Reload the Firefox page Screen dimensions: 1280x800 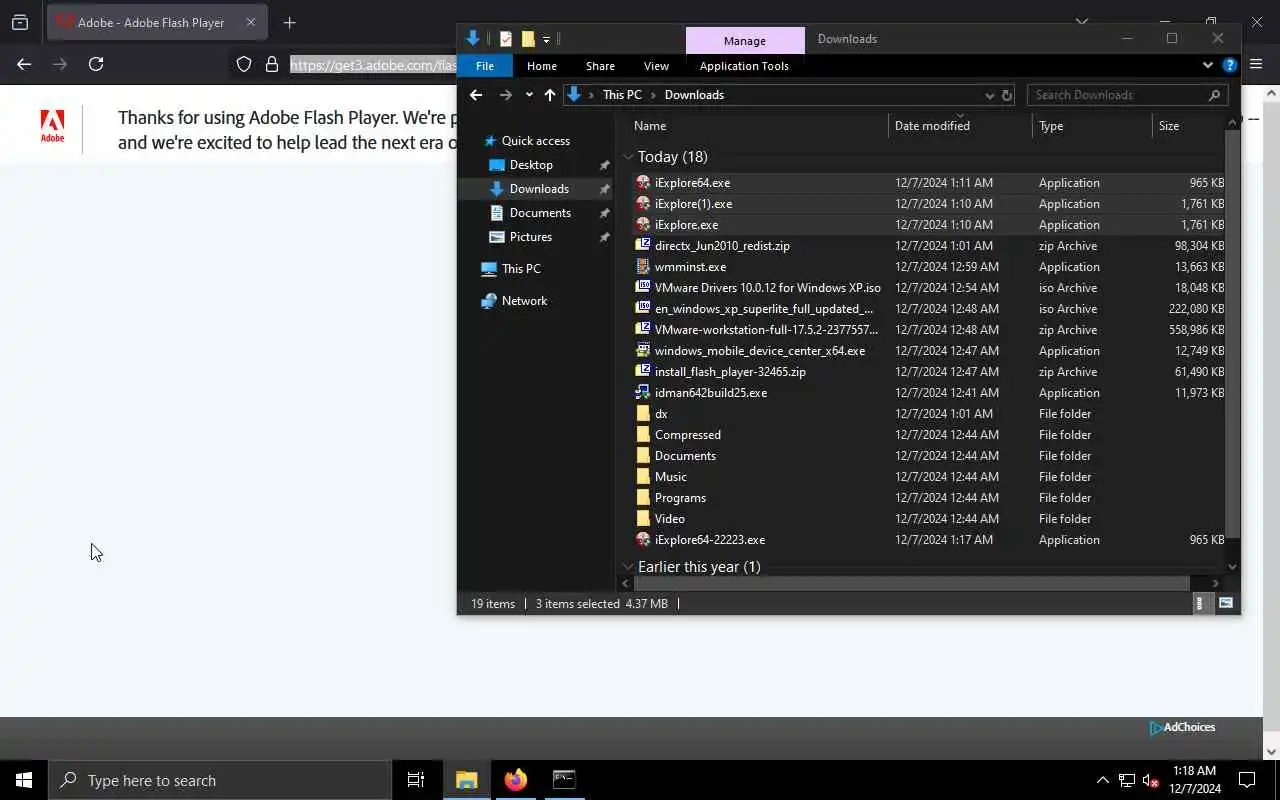coord(96,64)
